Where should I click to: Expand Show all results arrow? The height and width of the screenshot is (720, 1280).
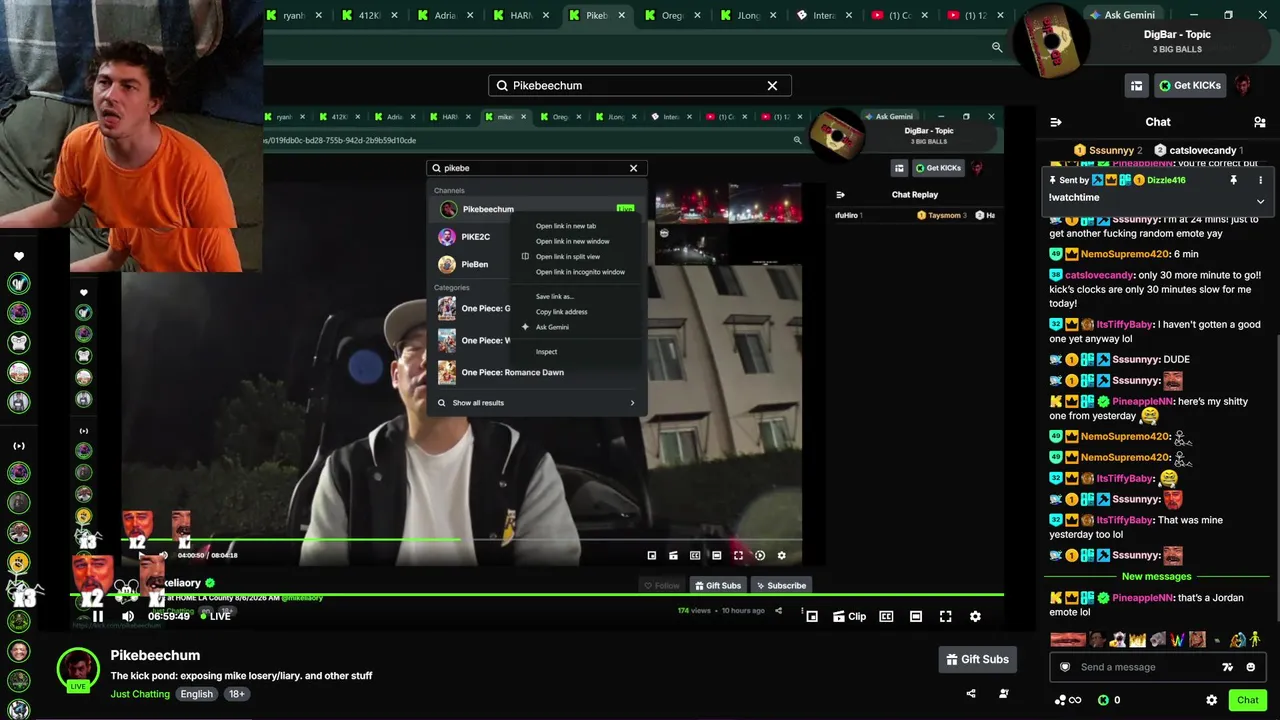coord(632,403)
